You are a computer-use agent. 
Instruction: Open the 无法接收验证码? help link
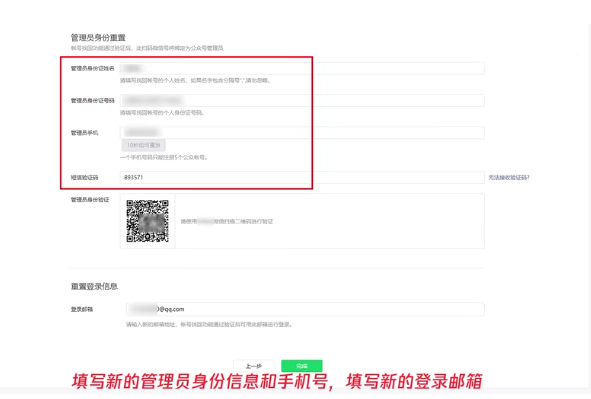point(509,177)
